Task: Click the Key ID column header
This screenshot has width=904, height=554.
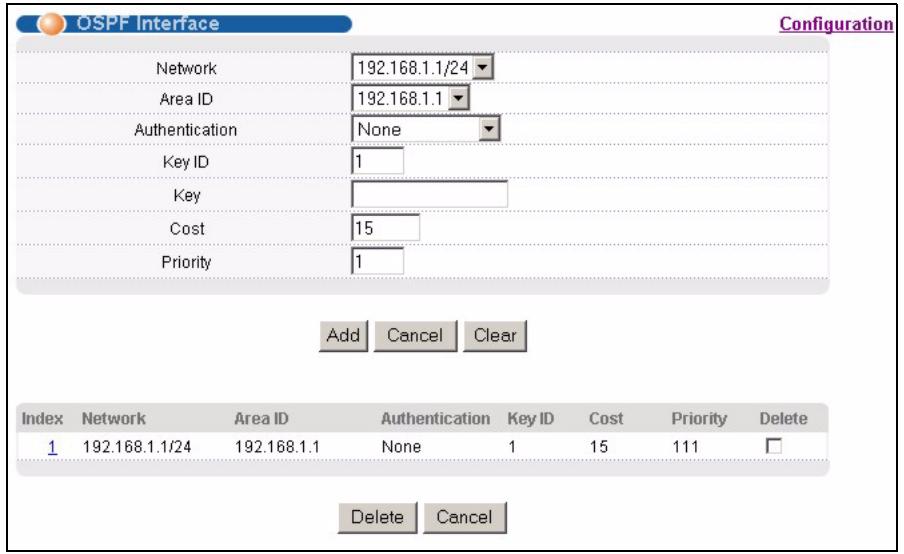Action: coord(530,419)
